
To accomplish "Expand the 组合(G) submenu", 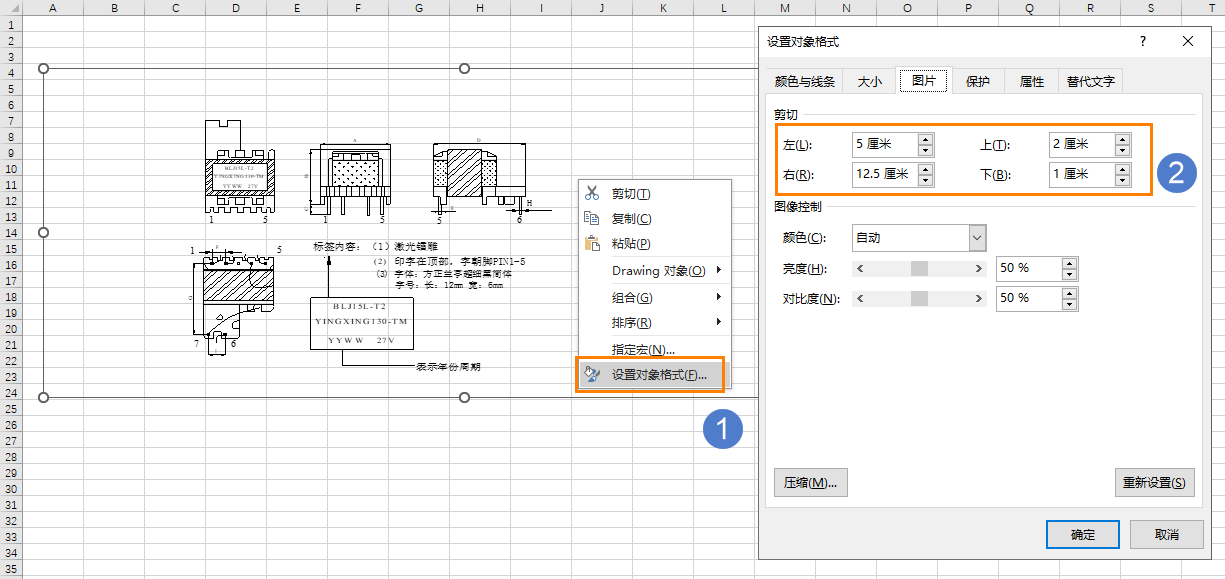I will (654, 297).
